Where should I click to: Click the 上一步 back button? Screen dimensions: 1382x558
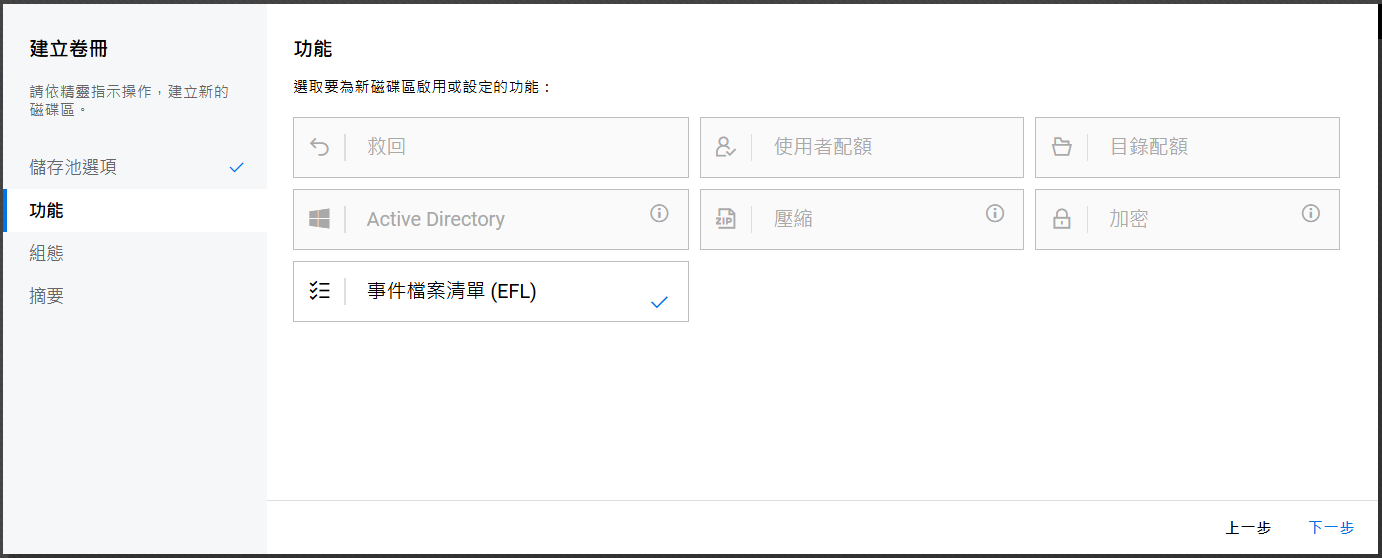(x=1248, y=528)
